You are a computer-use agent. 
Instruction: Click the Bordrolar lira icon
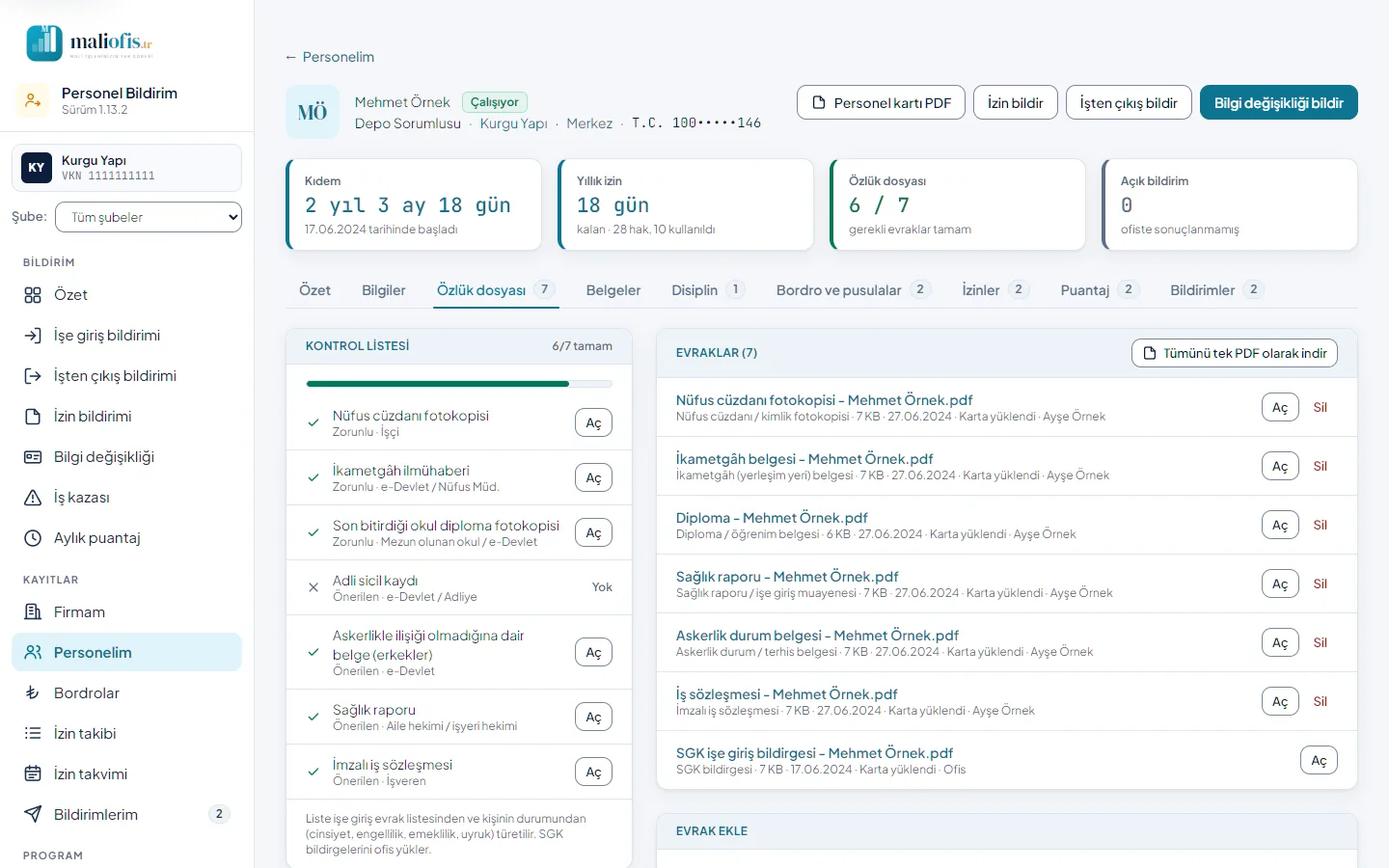[x=33, y=693]
